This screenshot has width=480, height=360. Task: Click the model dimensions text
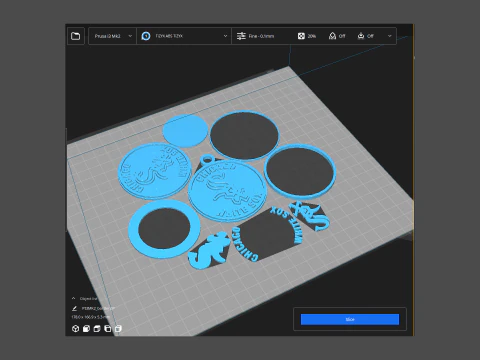click(x=91, y=317)
